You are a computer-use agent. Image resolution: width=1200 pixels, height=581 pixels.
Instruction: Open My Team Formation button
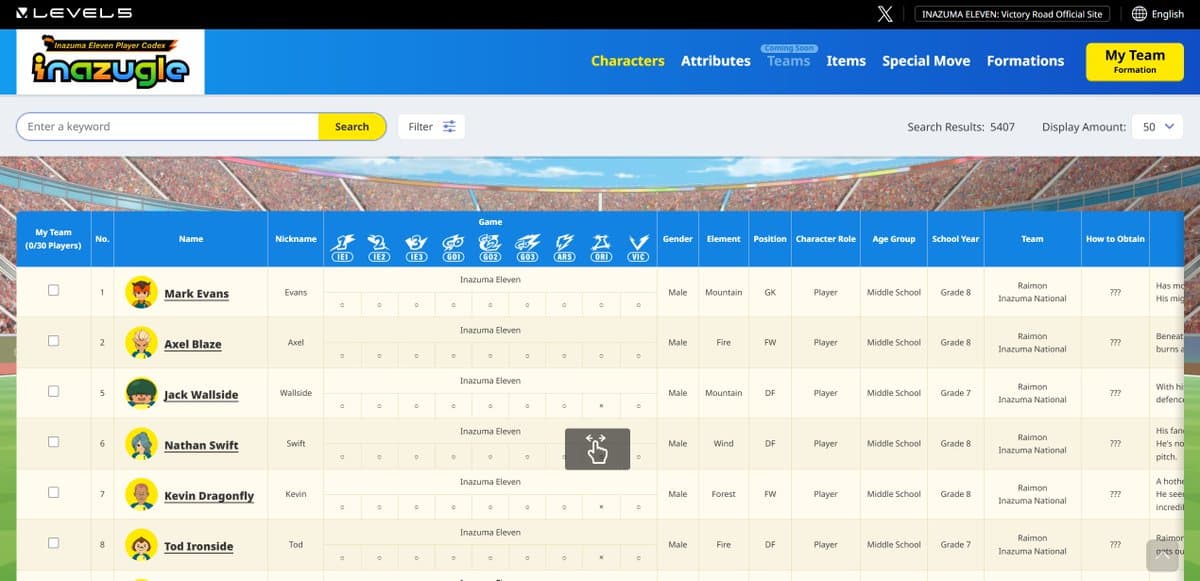point(1135,61)
